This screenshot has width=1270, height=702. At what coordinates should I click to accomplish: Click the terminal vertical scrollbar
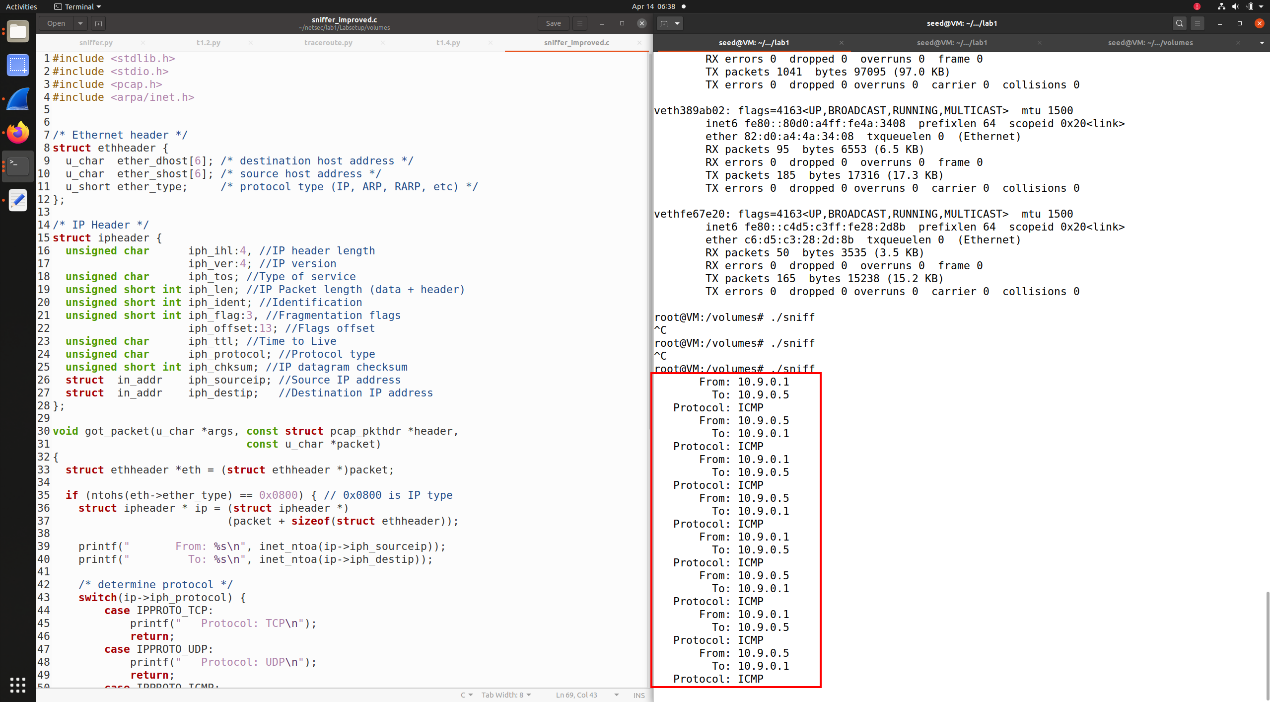coord(1267,640)
